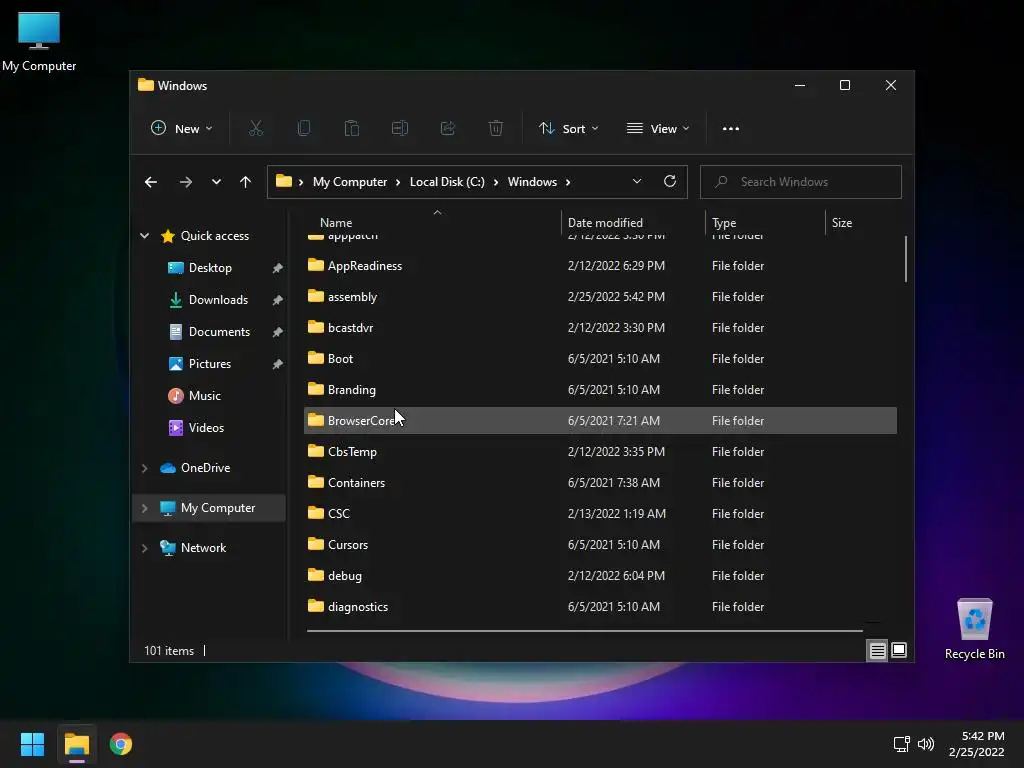Unpin Downloads using its pin icon
The height and width of the screenshot is (768, 1024).
pos(278,300)
